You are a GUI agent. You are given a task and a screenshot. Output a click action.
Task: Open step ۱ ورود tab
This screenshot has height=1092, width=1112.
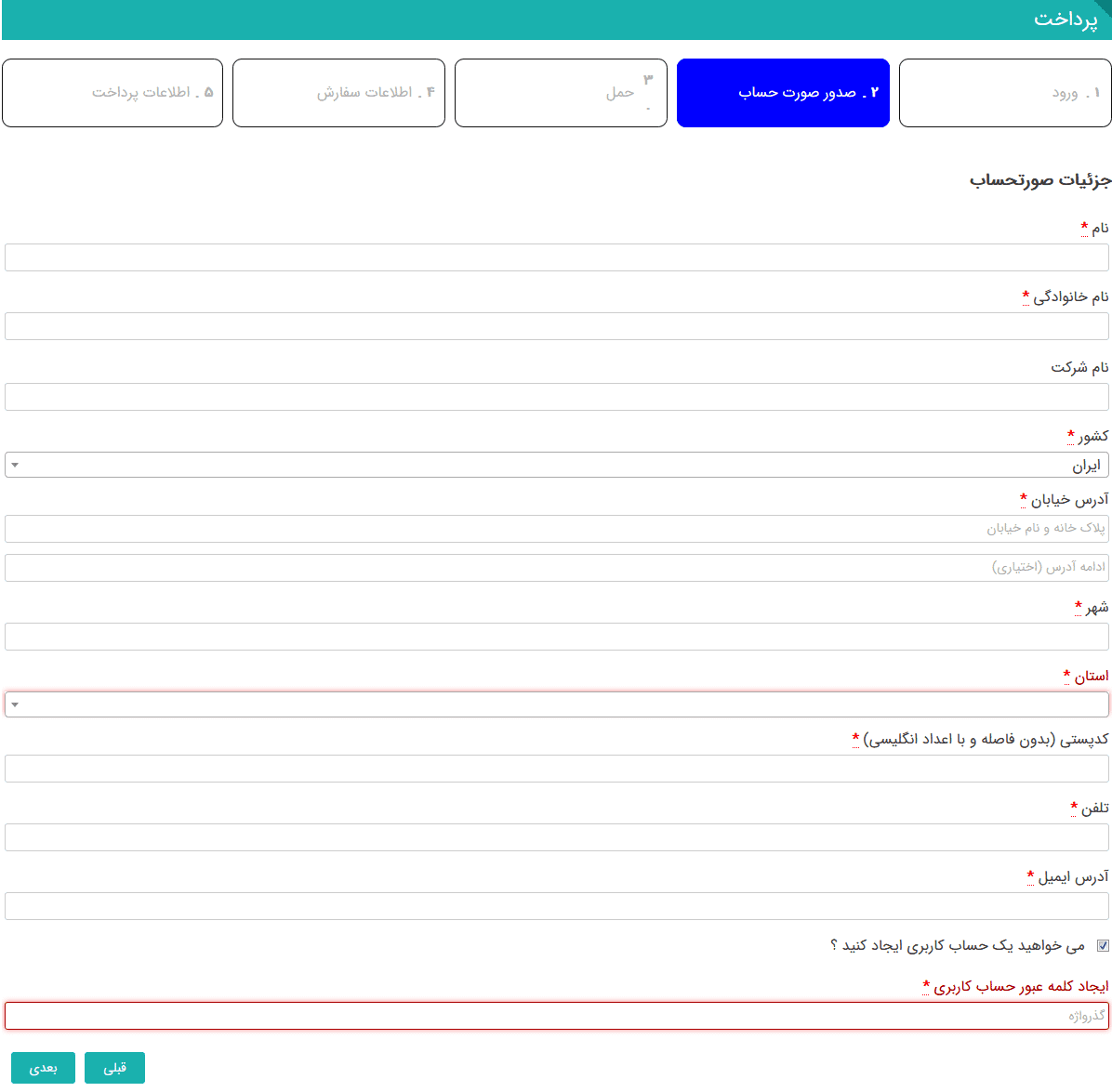tap(1005, 93)
